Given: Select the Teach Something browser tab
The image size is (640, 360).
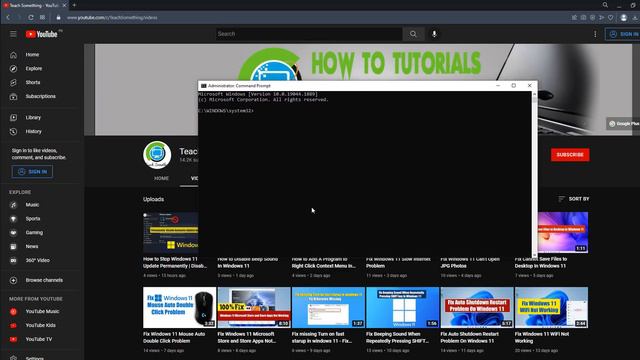Looking at the screenshot, I should [x=35, y=5].
